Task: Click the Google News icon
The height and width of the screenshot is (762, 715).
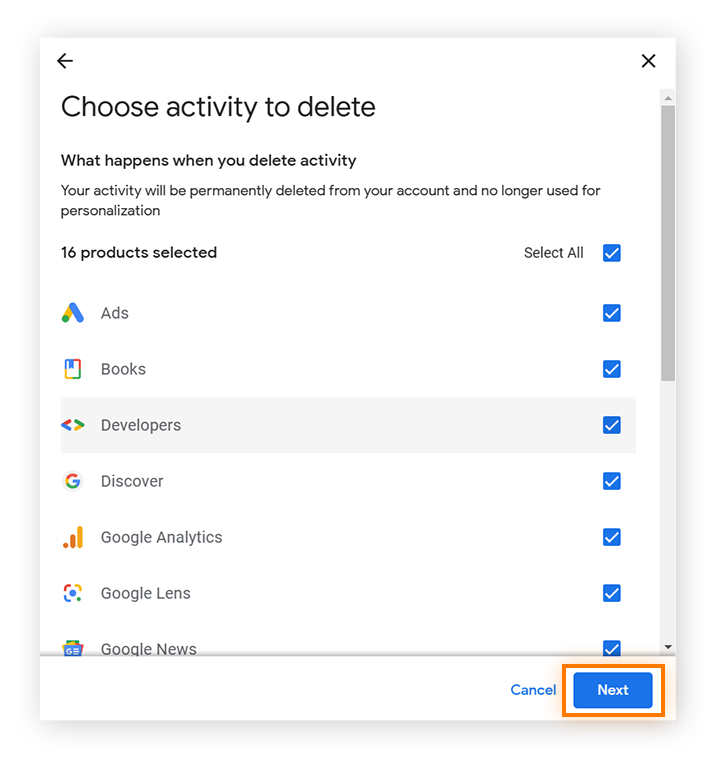Action: pyautogui.click(x=73, y=648)
